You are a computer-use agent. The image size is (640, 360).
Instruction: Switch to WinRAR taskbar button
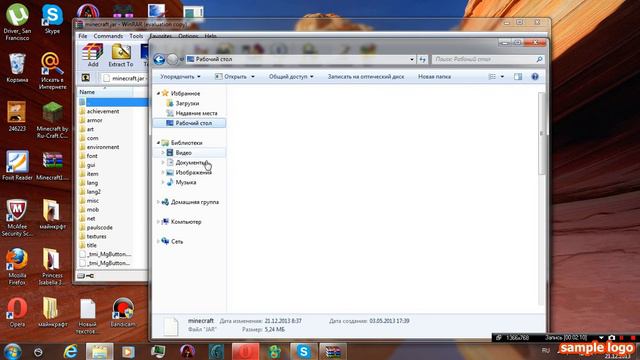(333, 351)
